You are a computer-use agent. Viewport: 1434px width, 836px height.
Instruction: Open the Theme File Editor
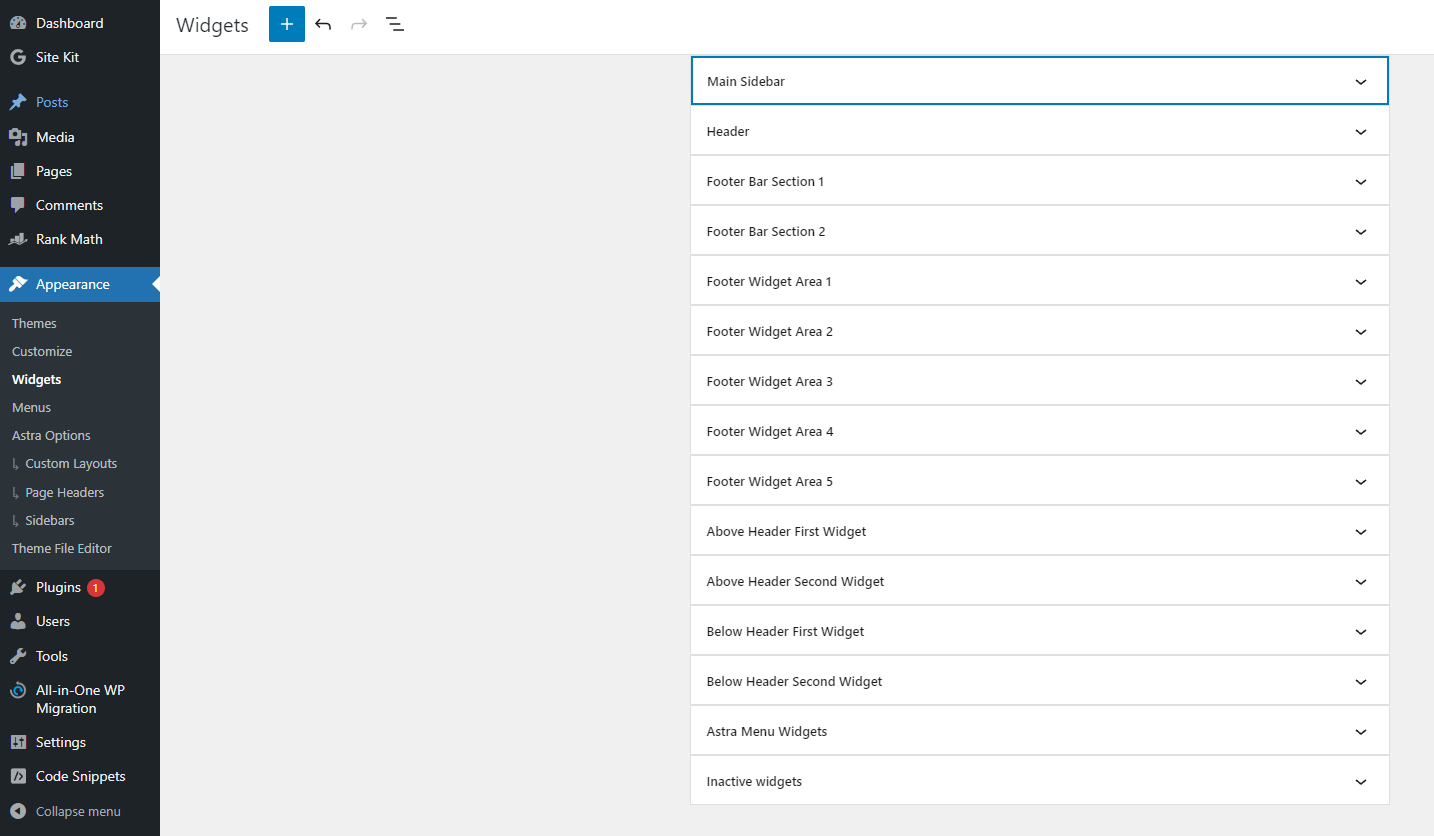pos(61,548)
